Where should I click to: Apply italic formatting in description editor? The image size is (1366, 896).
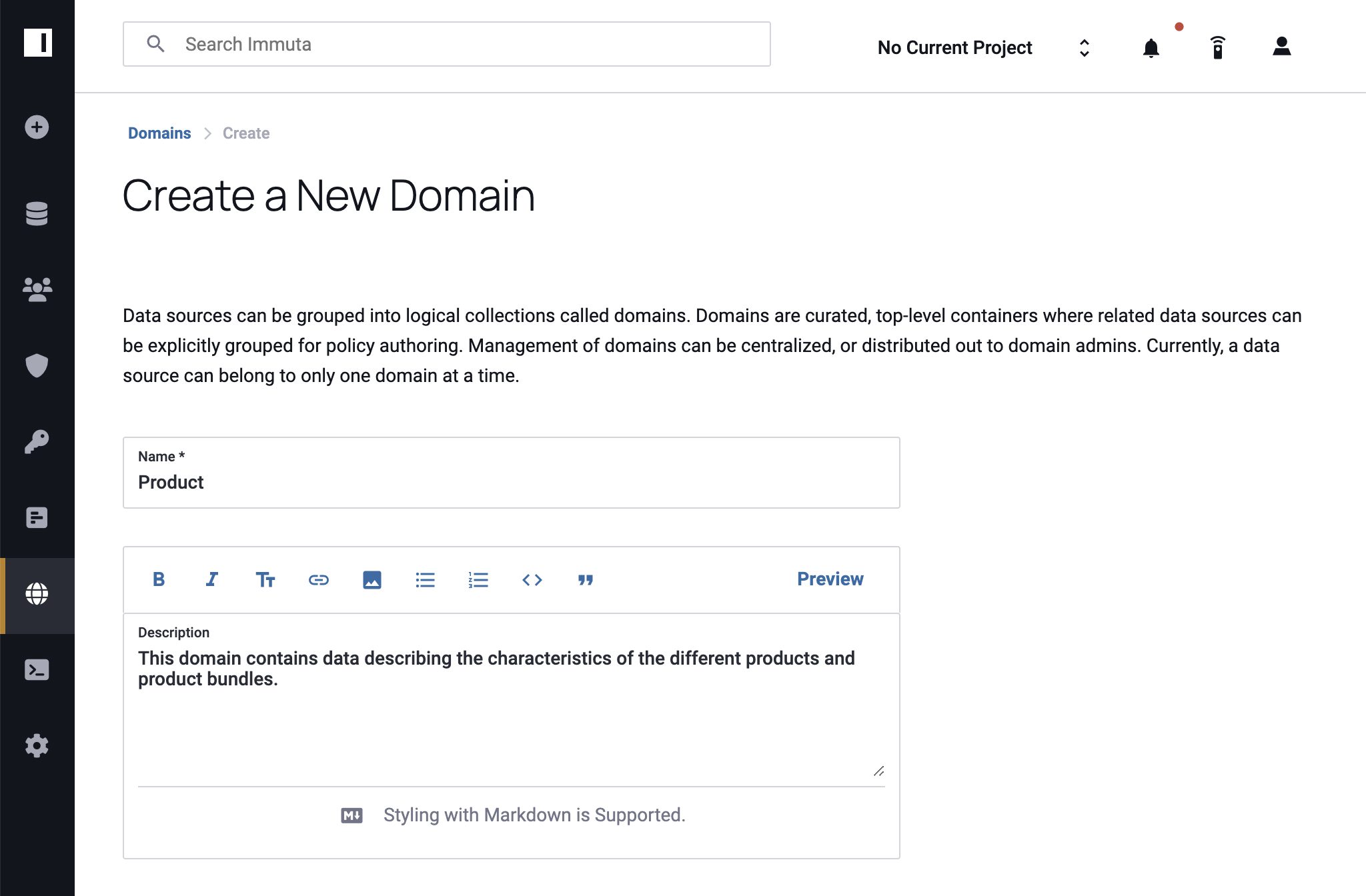212,579
